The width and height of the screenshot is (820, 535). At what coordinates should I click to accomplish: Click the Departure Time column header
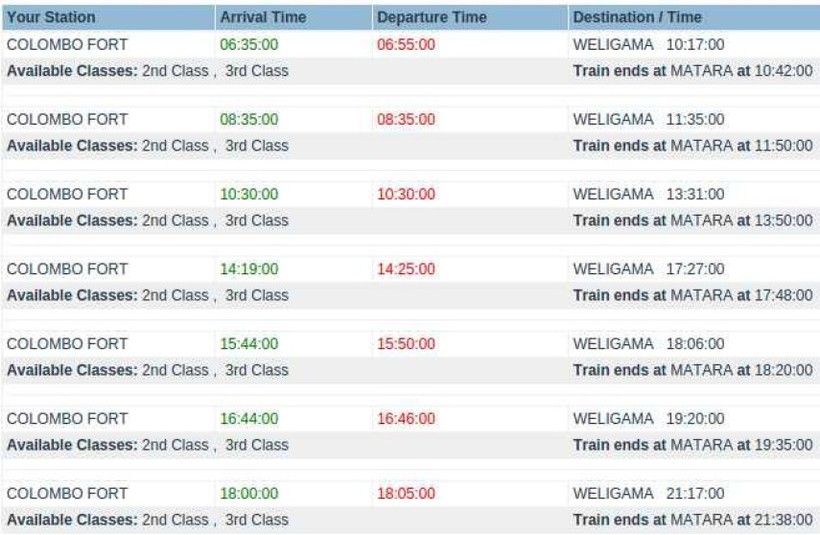(431, 17)
